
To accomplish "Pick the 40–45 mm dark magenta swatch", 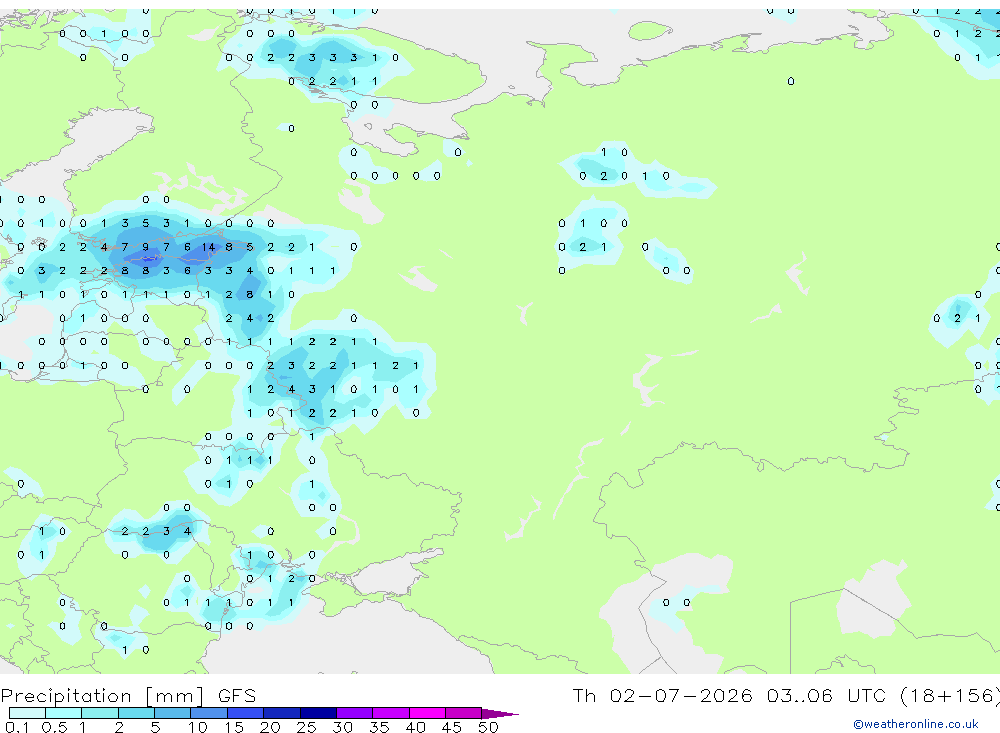I will pos(428,713).
